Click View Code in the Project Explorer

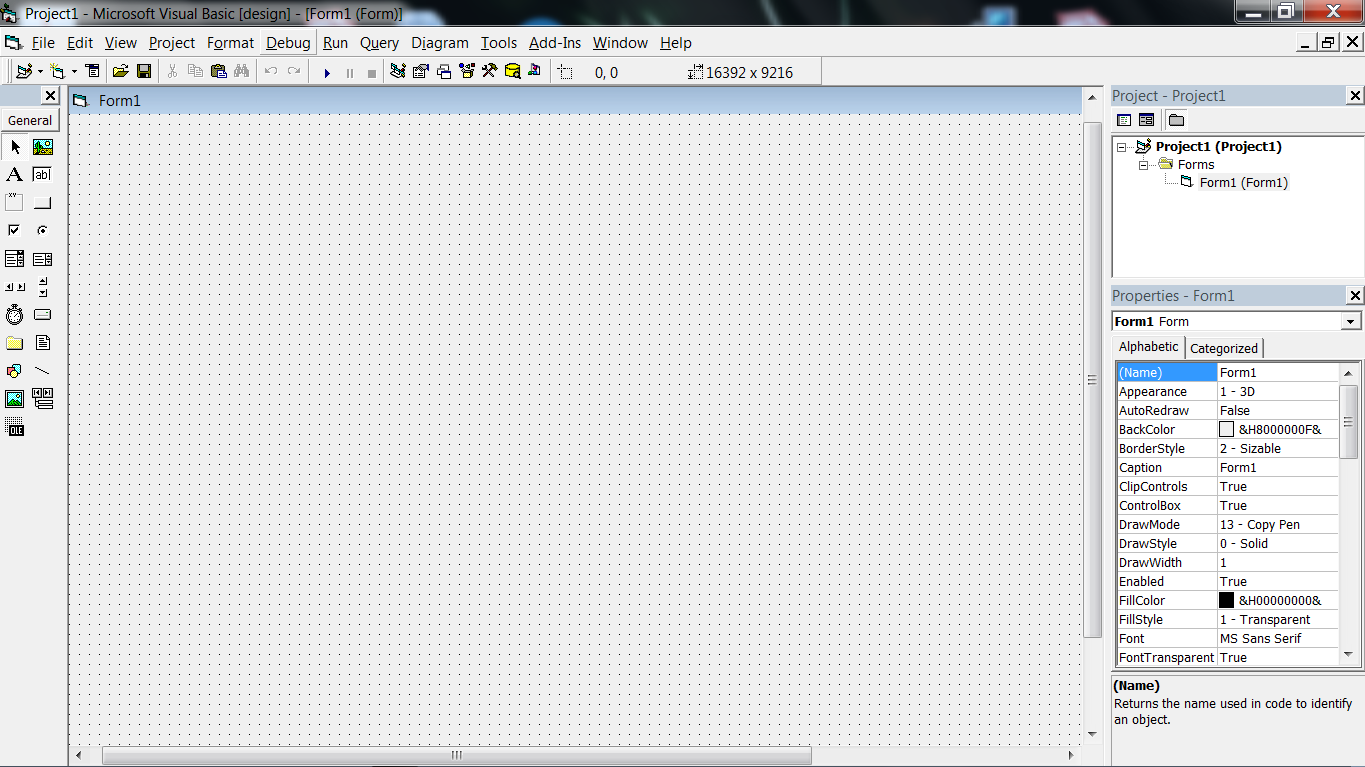click(x=1124, y=119)
